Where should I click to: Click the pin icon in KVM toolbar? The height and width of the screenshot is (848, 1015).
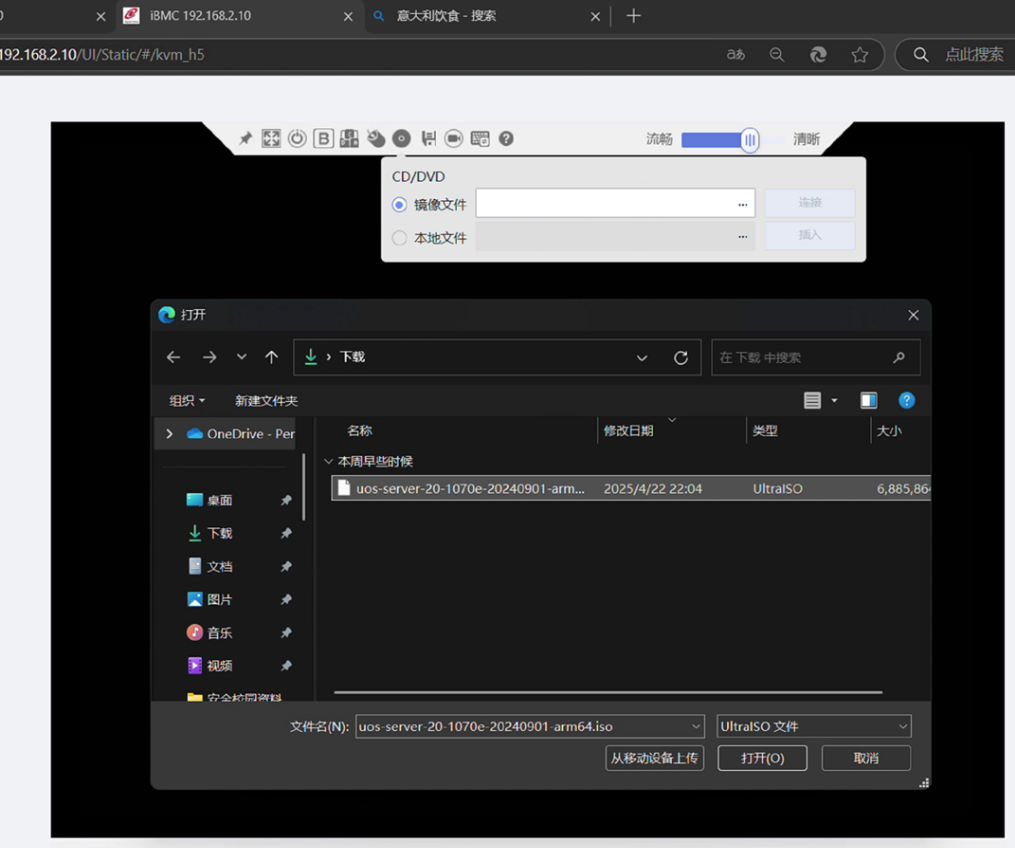coord(245,139)
